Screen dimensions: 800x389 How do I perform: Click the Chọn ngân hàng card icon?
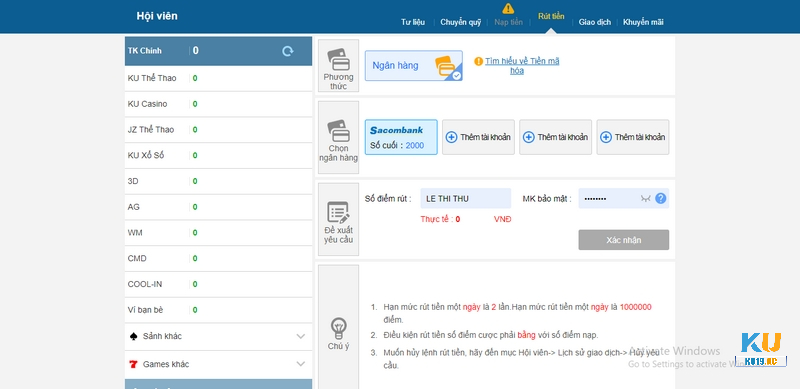338,131
